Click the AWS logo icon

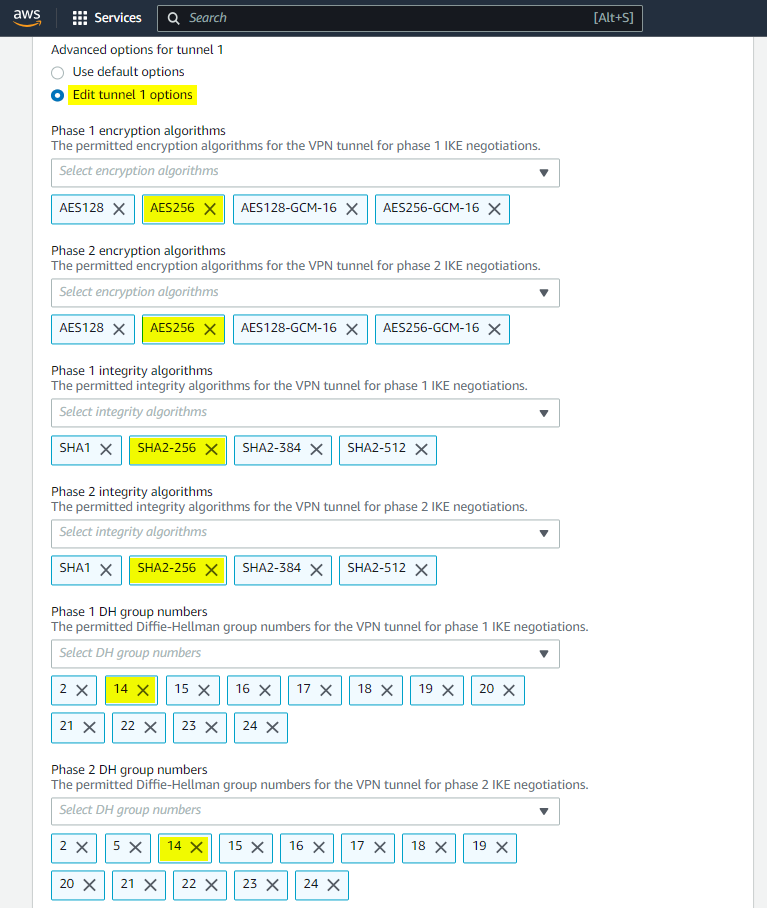click(x=27, y=18)
